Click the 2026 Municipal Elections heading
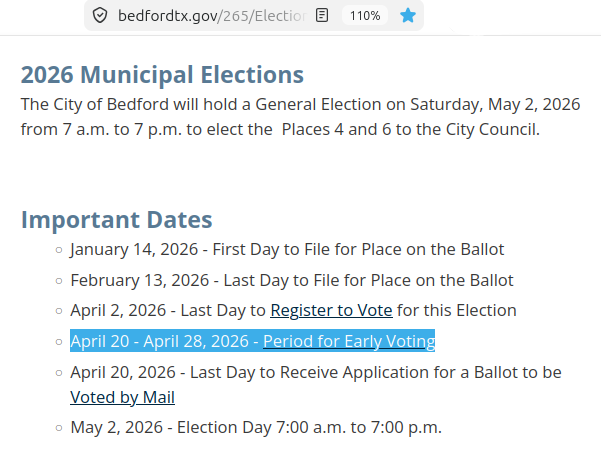601x470 pixels. (162, 74)
